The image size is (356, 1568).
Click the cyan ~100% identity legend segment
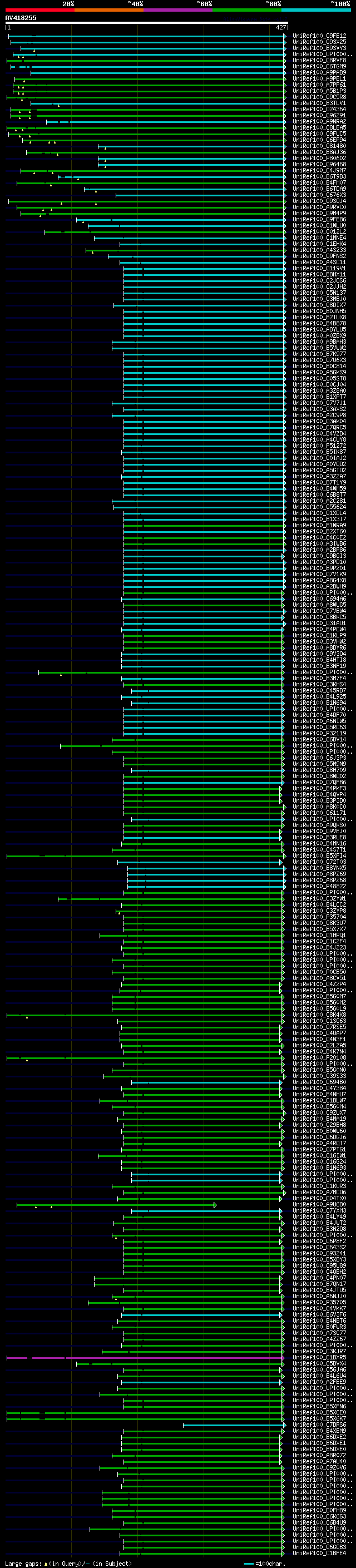[316, 10]
